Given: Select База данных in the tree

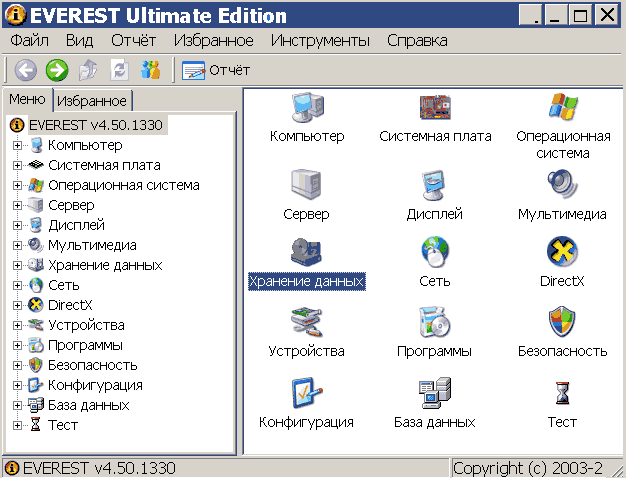Looking at the screenshot, I should pos(89,405).
